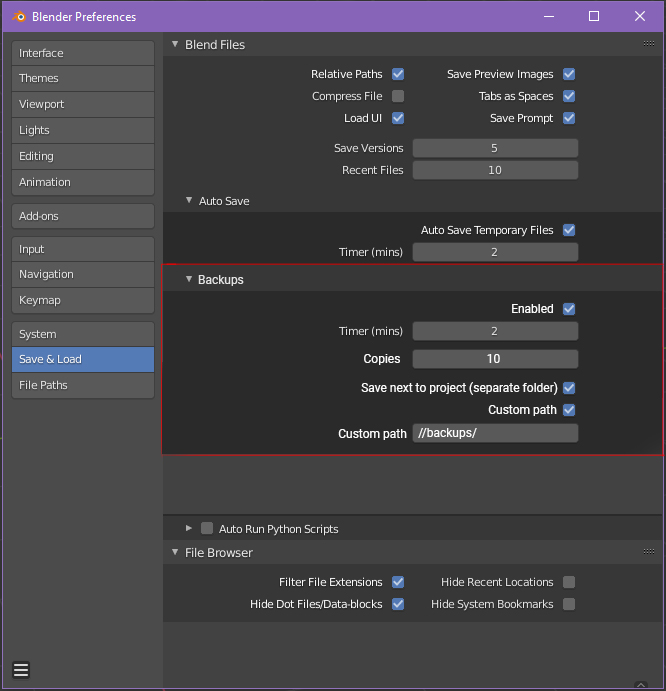Enable Hide System Bookmarks checkbox
This screenshot has height=691, width=666.
point(569,604)
